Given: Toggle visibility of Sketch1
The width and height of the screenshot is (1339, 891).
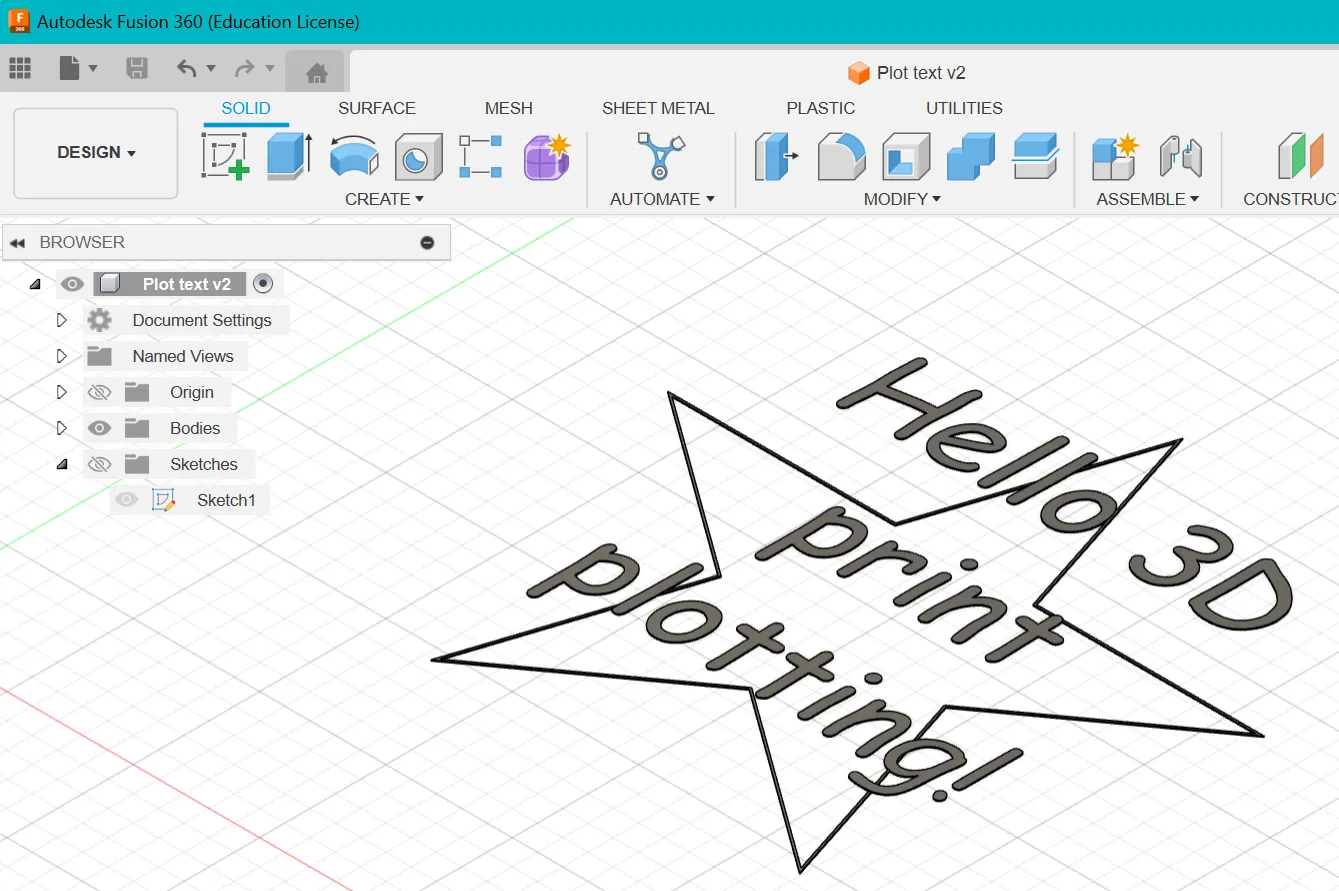Looking at the screenshot, I should [x=126, y=500].
